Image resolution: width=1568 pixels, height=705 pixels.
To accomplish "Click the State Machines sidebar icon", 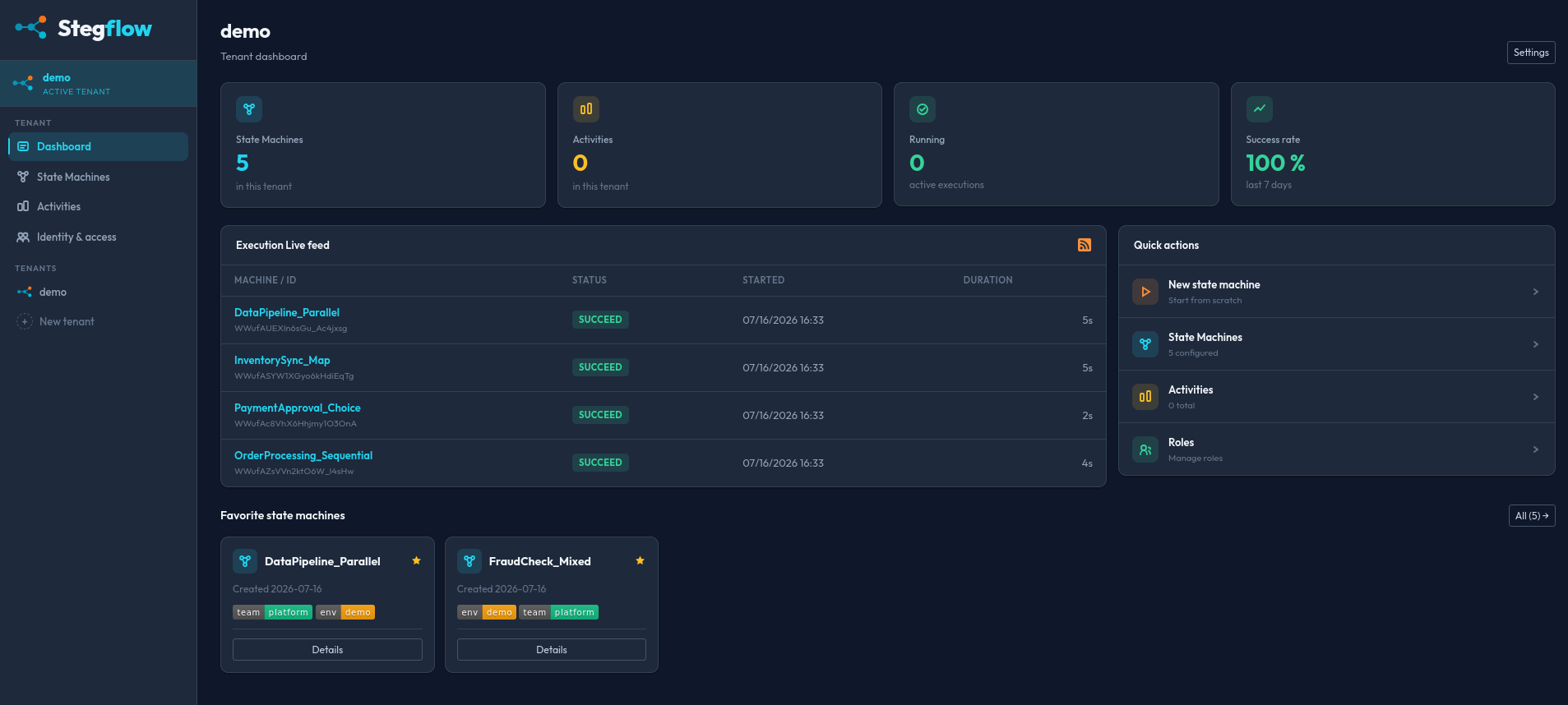I will click(23, 177).
